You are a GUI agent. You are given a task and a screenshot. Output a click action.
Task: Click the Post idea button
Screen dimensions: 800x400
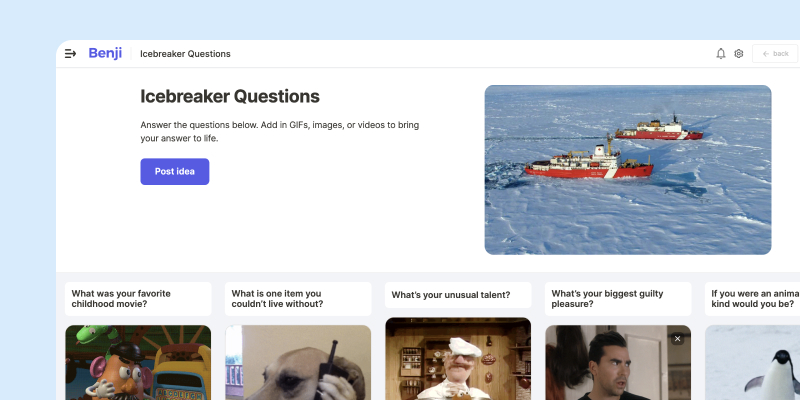coord(174,171)
